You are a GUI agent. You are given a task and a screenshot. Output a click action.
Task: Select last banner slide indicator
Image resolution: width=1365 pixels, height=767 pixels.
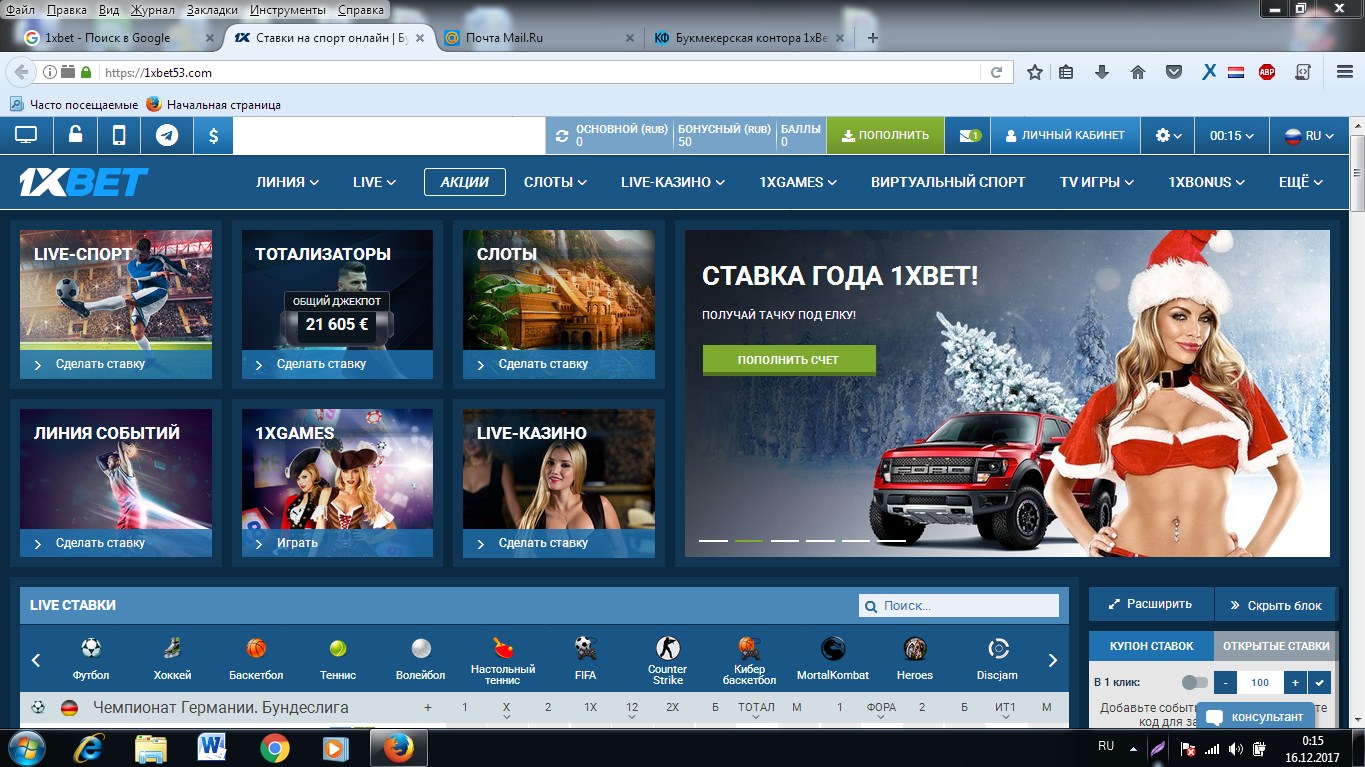892,540
